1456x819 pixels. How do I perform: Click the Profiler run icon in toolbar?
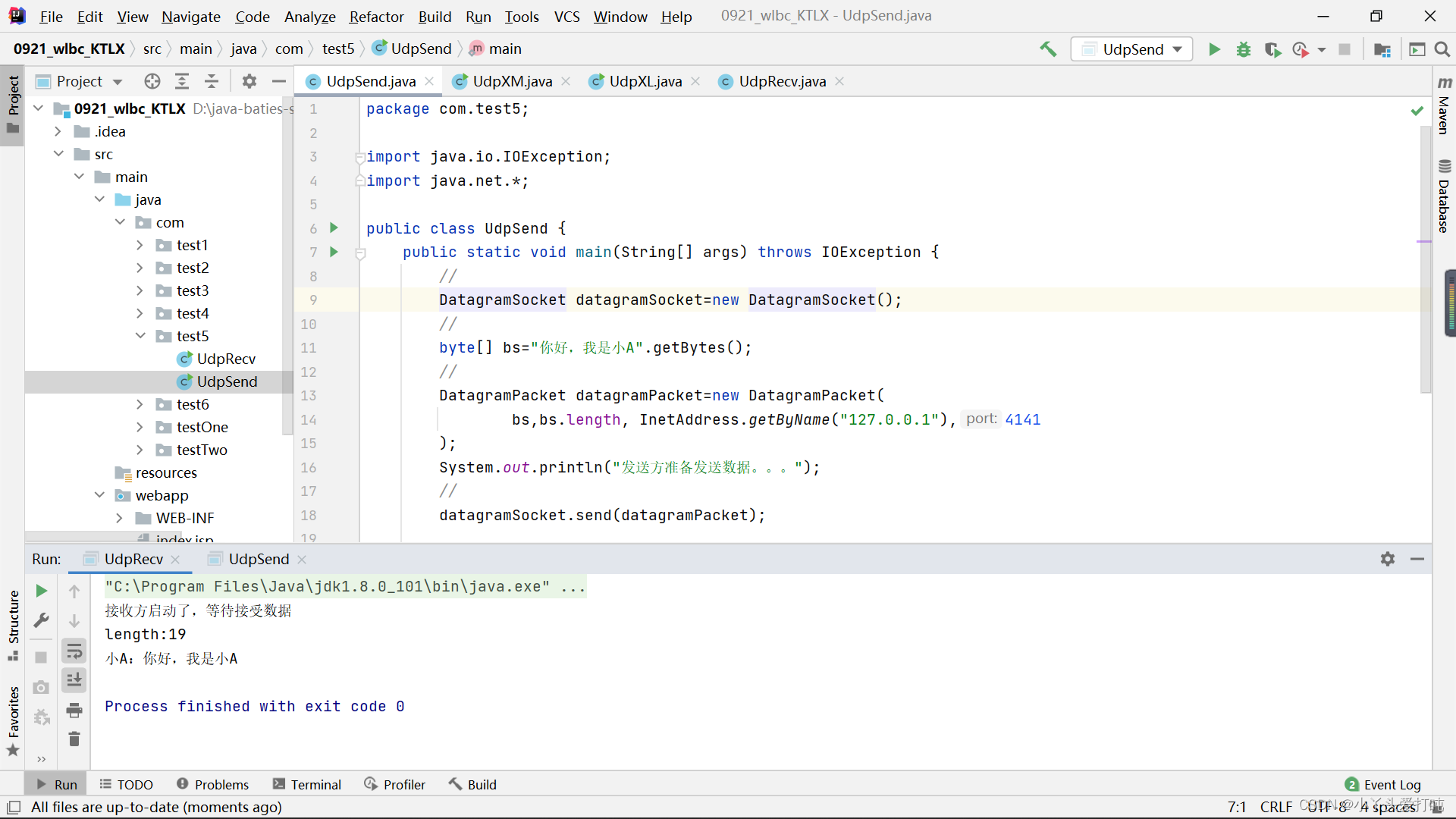1301,49
